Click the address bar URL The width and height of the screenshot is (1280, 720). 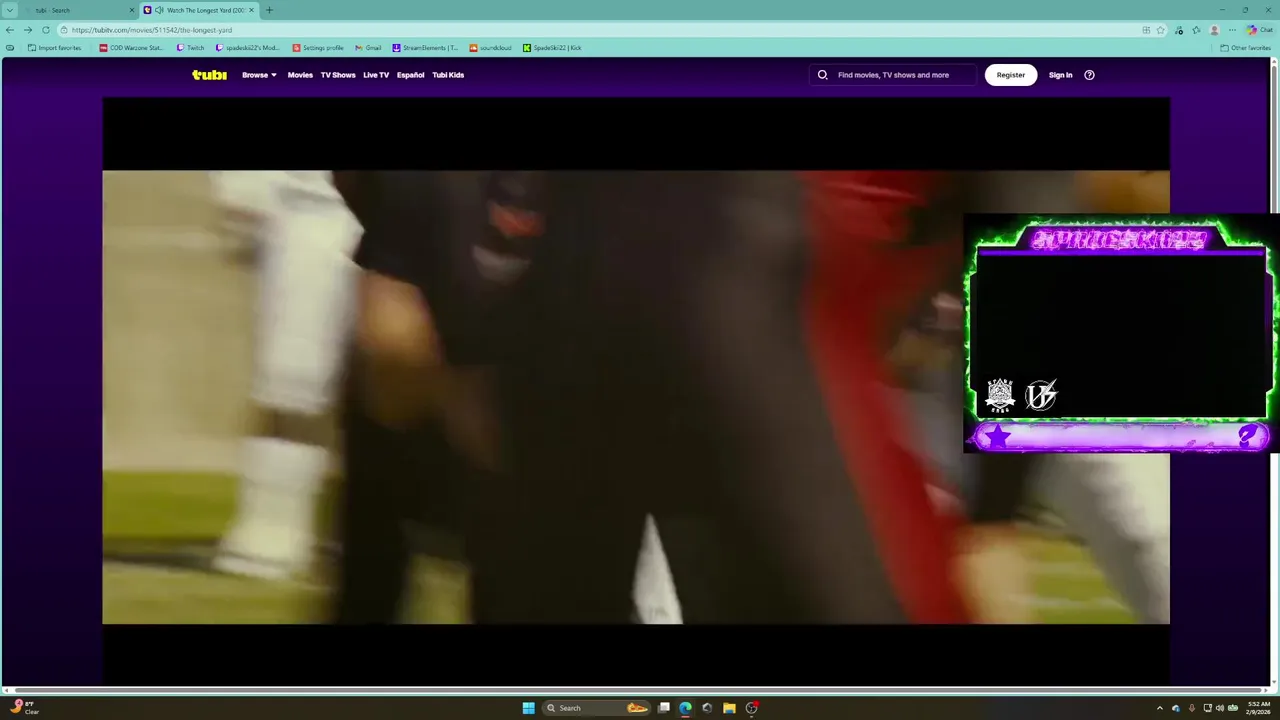(x=152, y=30)
